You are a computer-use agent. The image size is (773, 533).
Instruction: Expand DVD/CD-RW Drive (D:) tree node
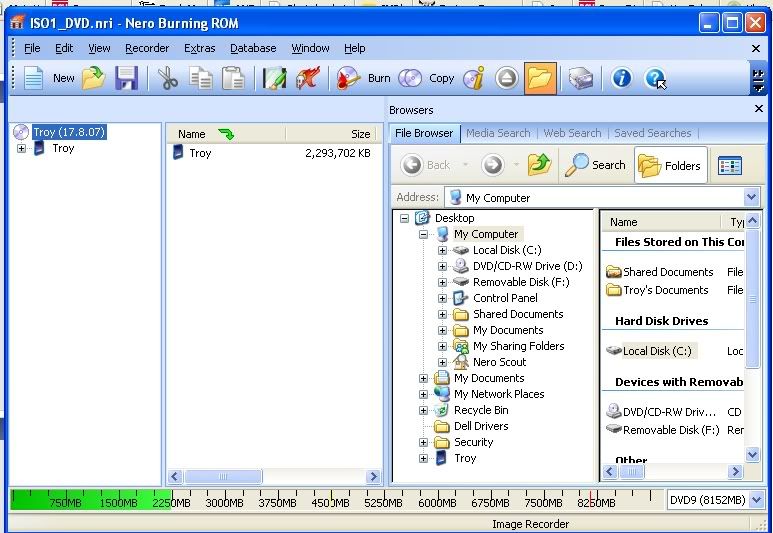442,266
